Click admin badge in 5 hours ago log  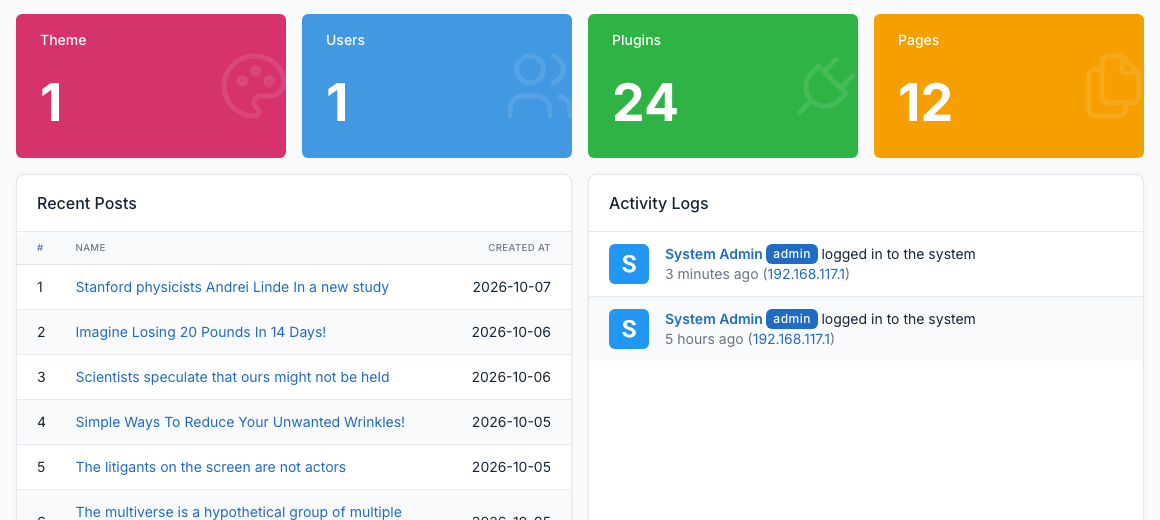[792, 320]
